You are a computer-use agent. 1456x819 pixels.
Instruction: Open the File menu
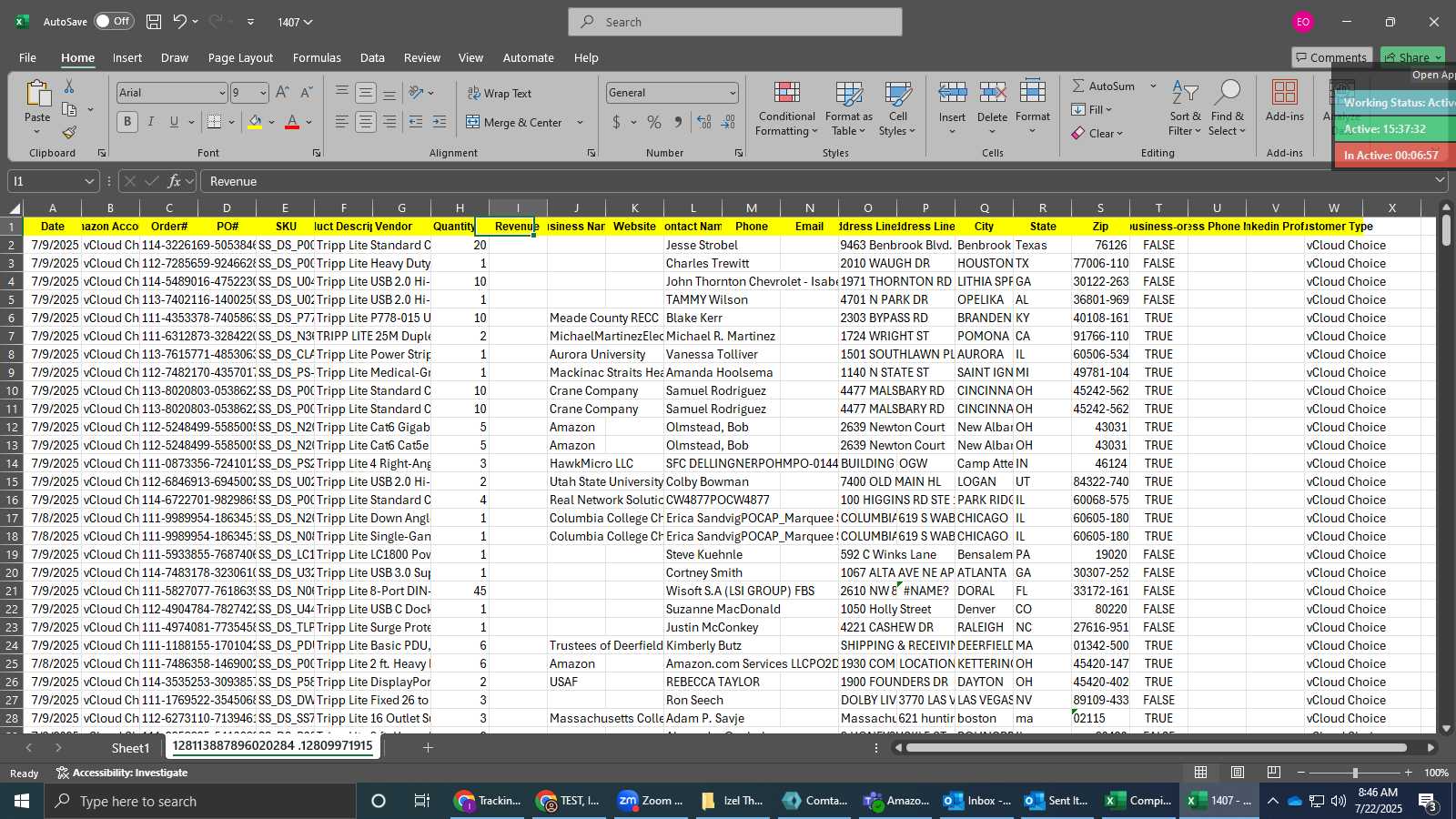27,57
